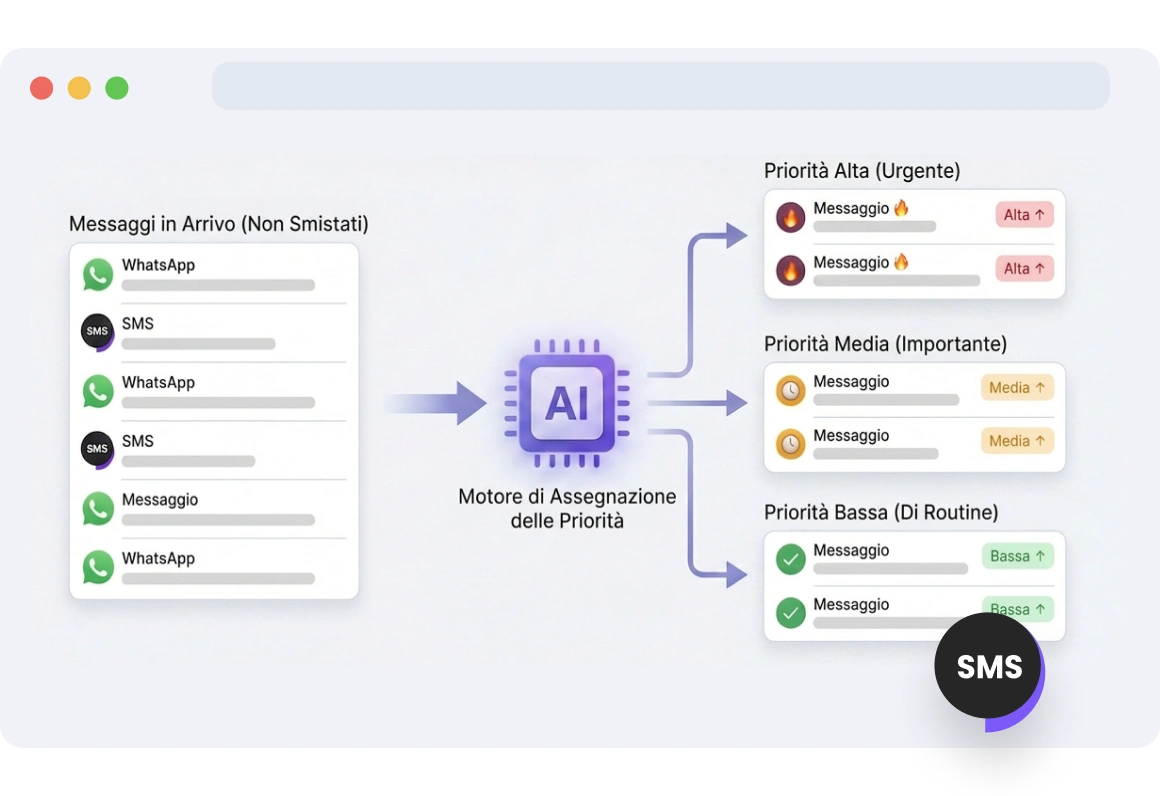Click upper red Alta priority badge

pyautogui.click(x=1024, y=215)
